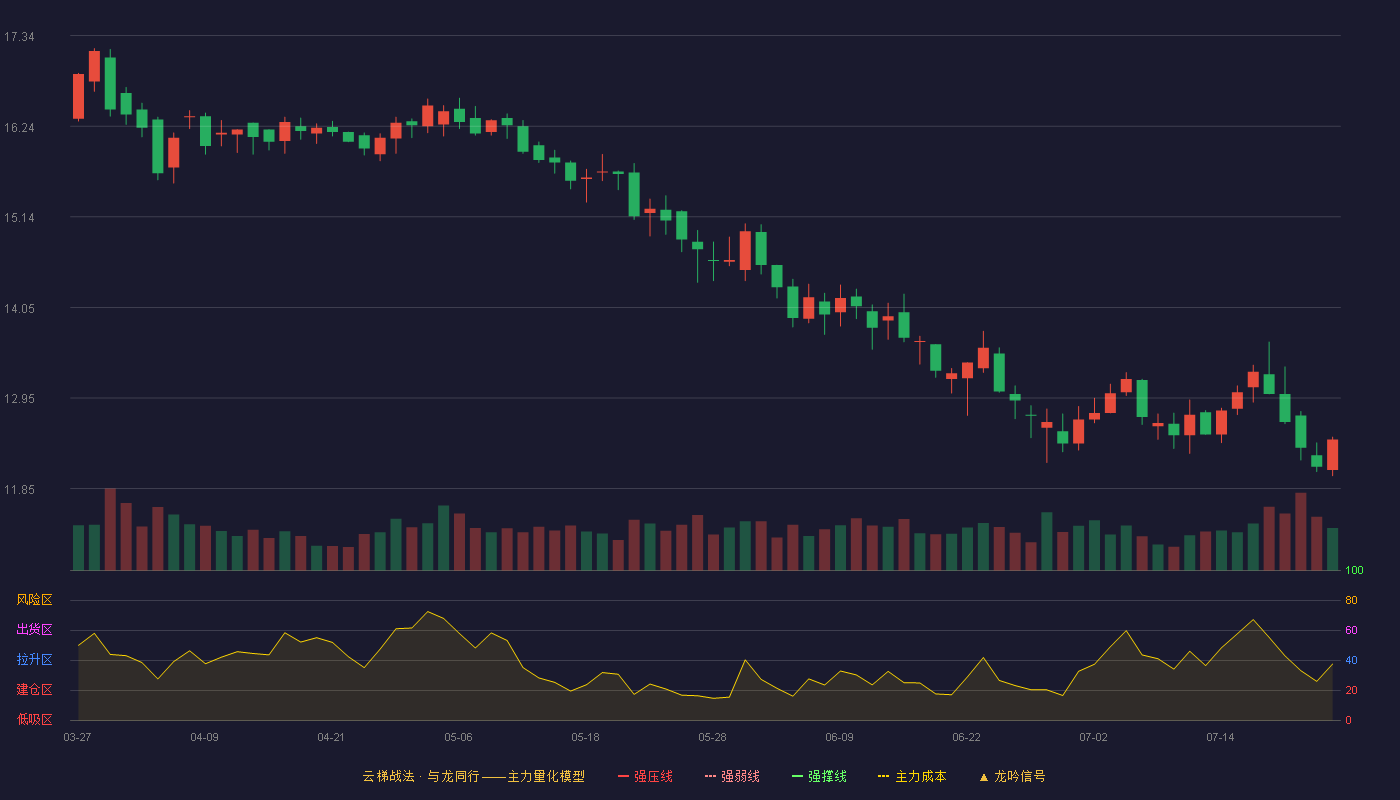Select the 建仓区 zone label

pyautogui.click(x=34, y=690)
